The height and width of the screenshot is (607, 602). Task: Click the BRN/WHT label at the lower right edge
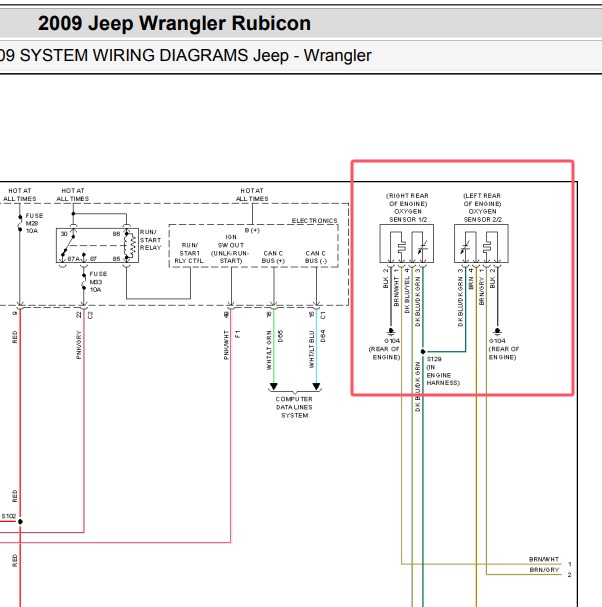(x=544, y=559)
